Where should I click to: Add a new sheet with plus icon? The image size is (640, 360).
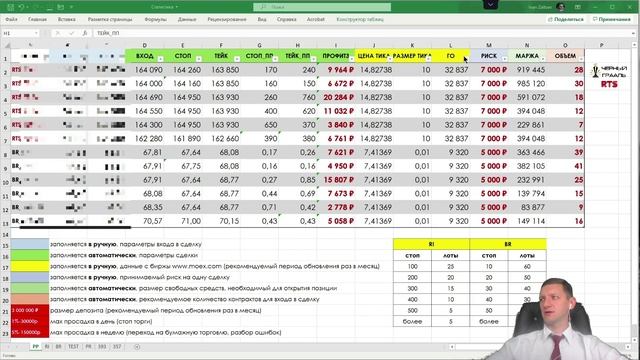point(137,347)
